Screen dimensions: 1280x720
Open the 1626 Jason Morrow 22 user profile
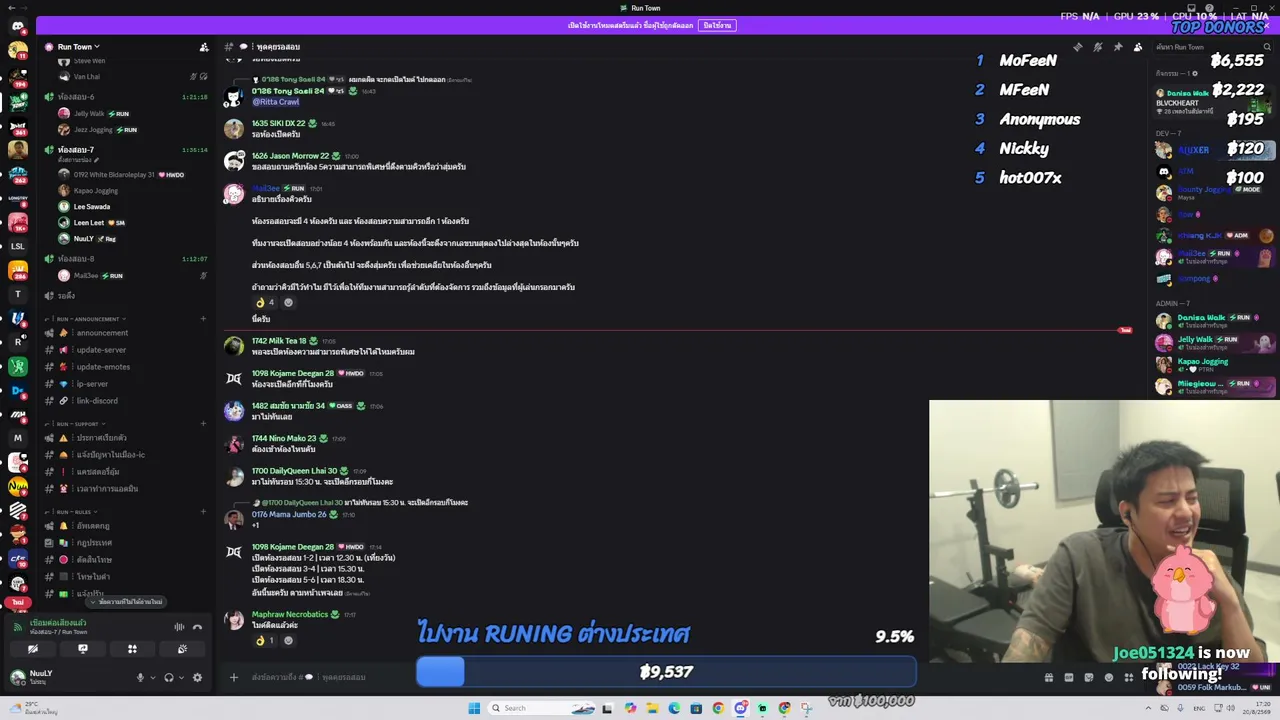click(x=290, y=156)
